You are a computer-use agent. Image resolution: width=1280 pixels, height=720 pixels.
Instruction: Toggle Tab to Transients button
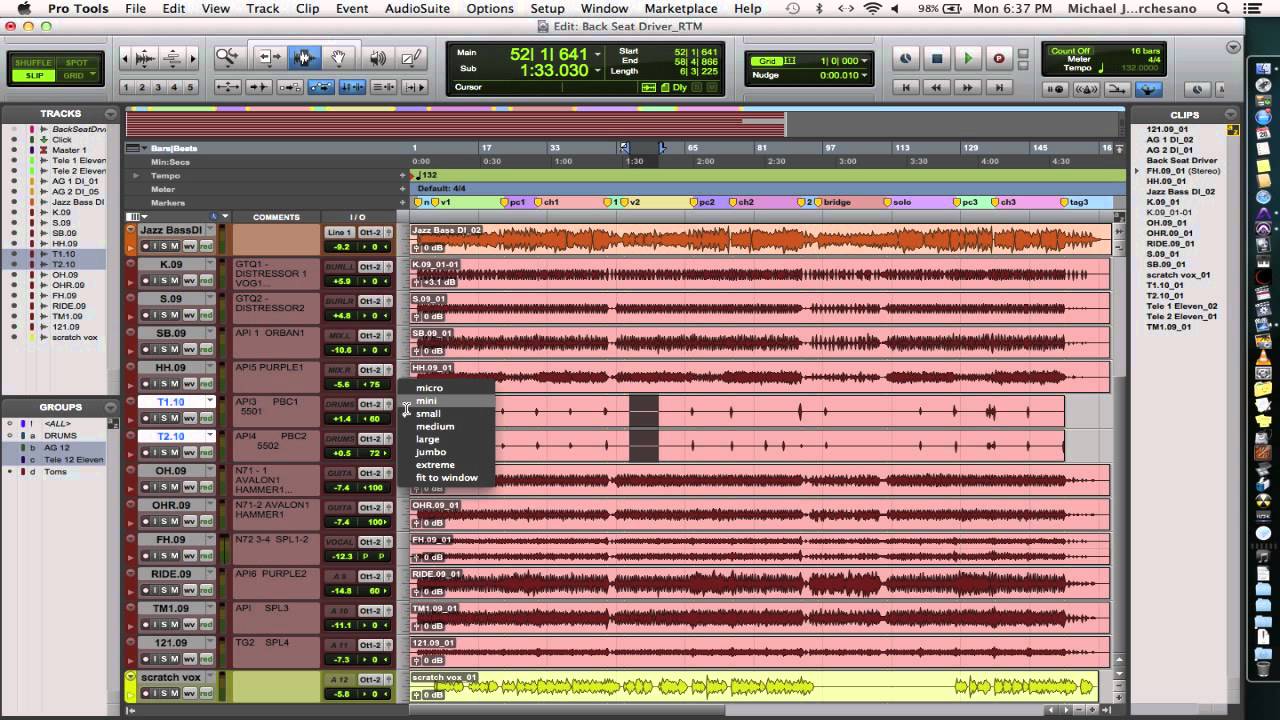pos(258,87)
